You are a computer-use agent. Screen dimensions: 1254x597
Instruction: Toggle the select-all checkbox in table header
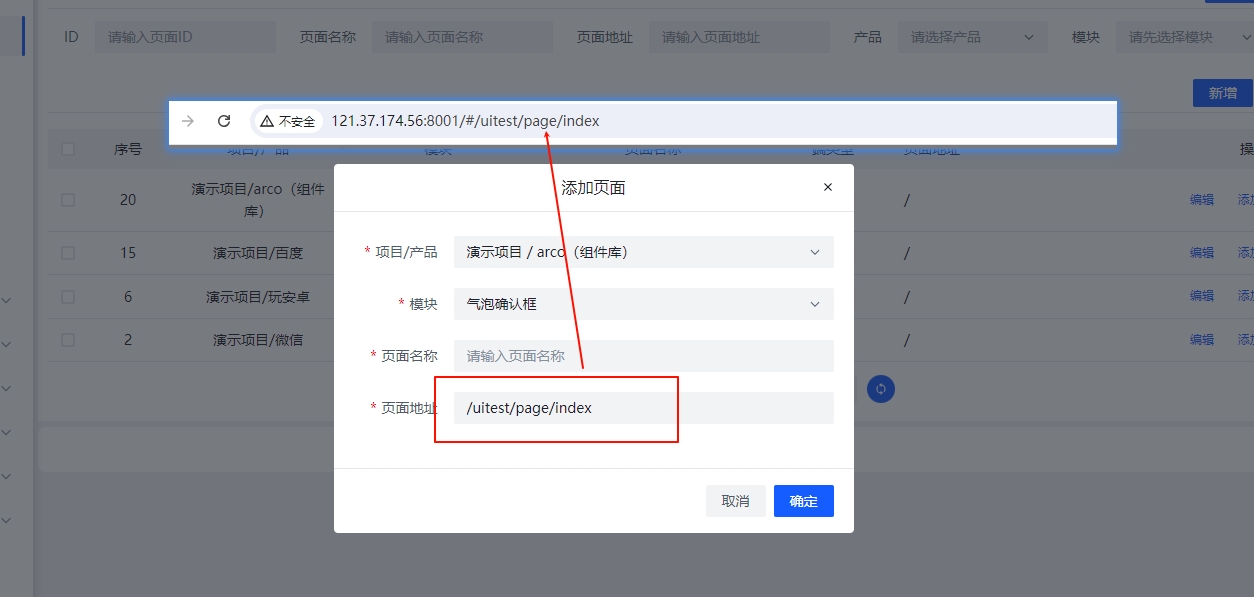pyautogui.click(x=67, y=148)
